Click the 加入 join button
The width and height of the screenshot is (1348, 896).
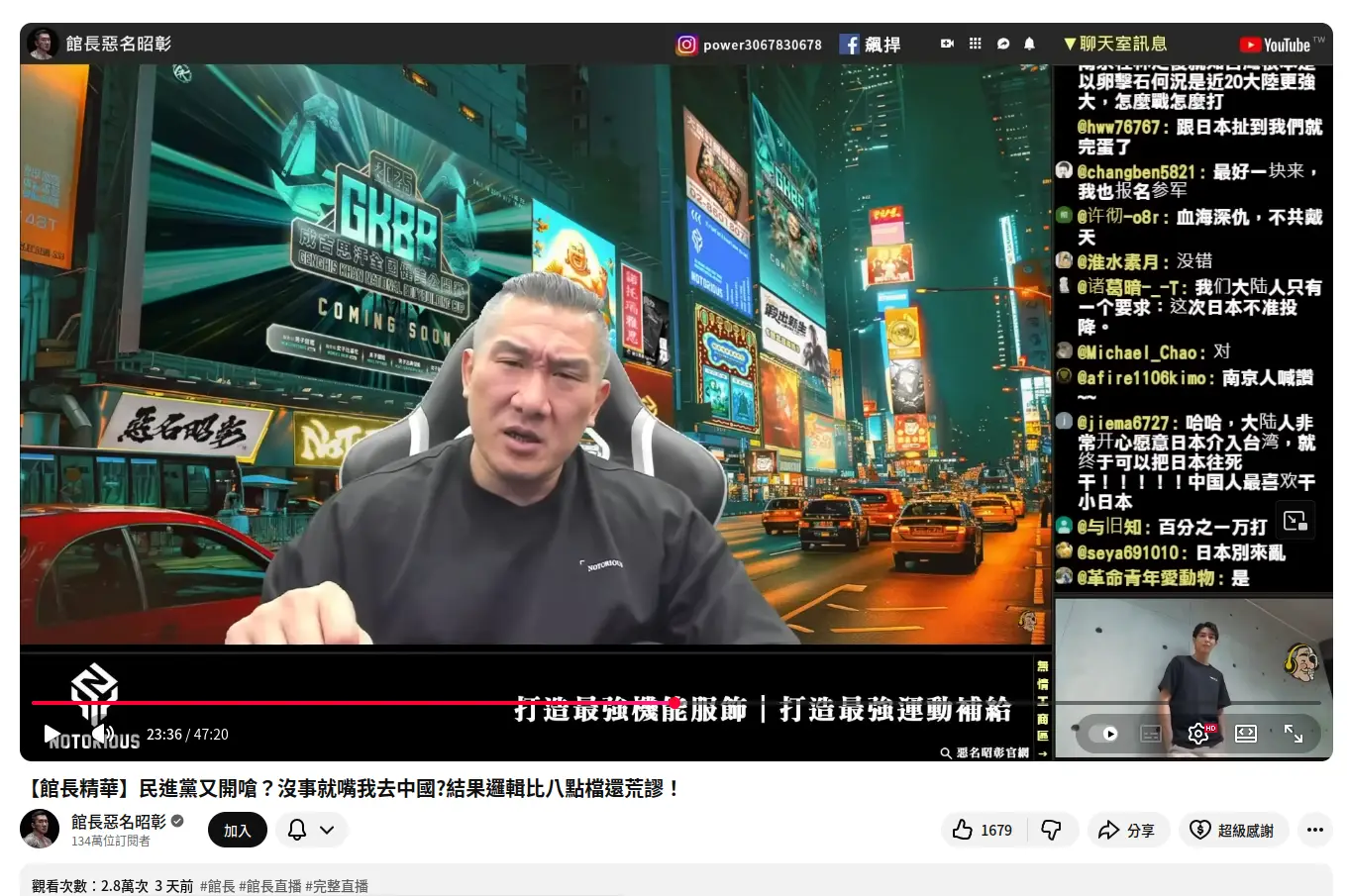click(237, 831)
